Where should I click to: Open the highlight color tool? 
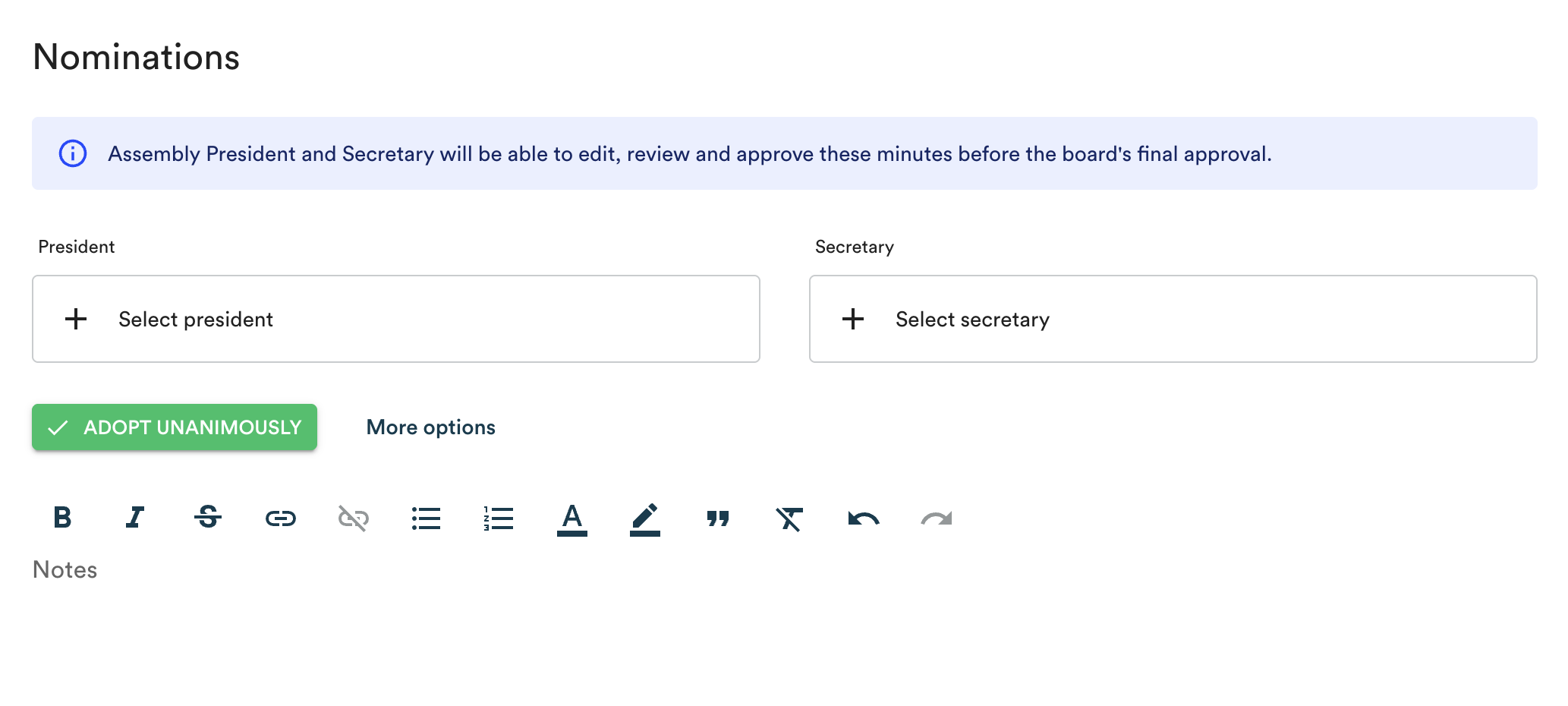pos(645,520)
